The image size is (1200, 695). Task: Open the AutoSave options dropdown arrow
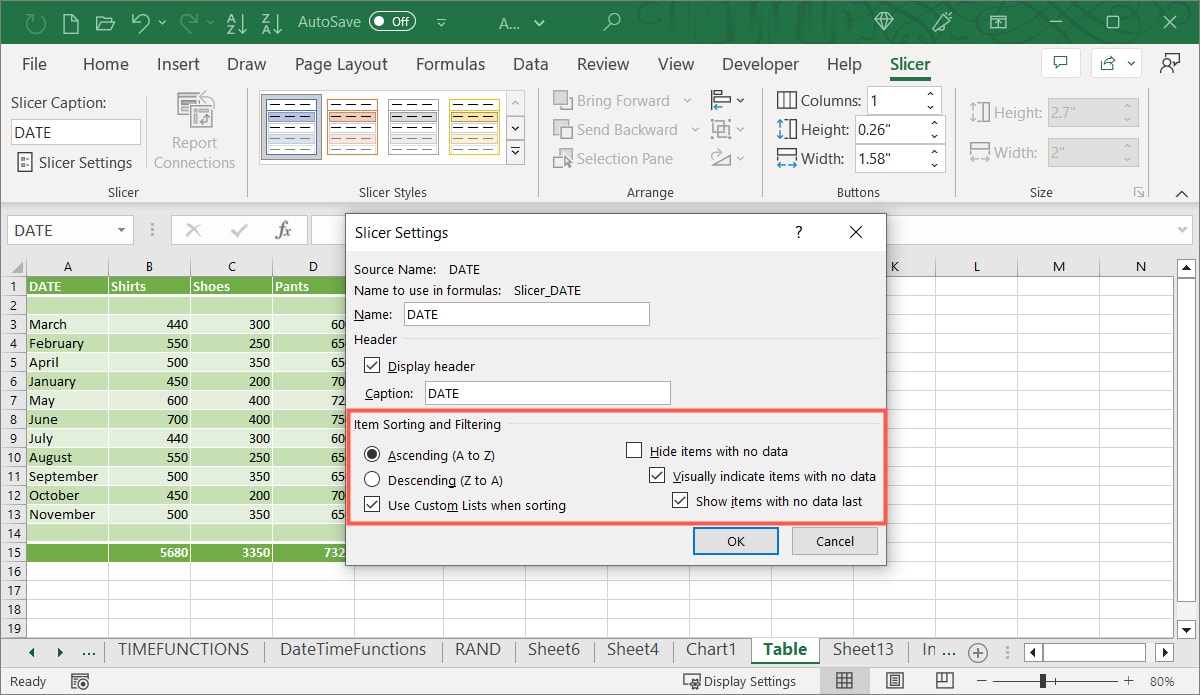[x=440, y=21]
